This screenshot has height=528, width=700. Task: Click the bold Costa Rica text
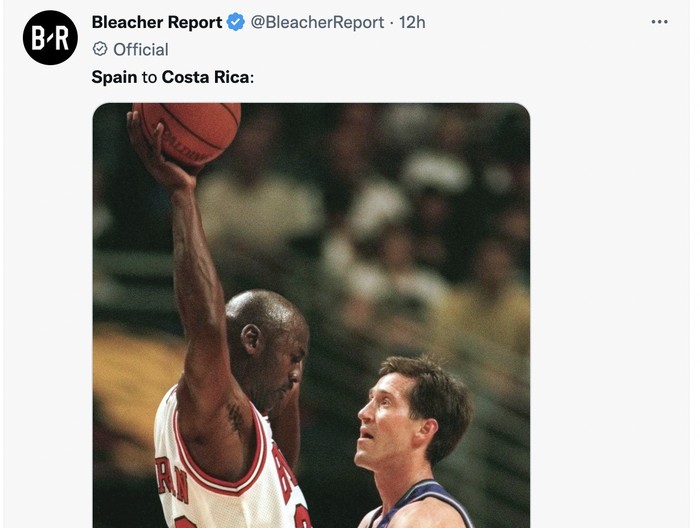tap(206, 76)
